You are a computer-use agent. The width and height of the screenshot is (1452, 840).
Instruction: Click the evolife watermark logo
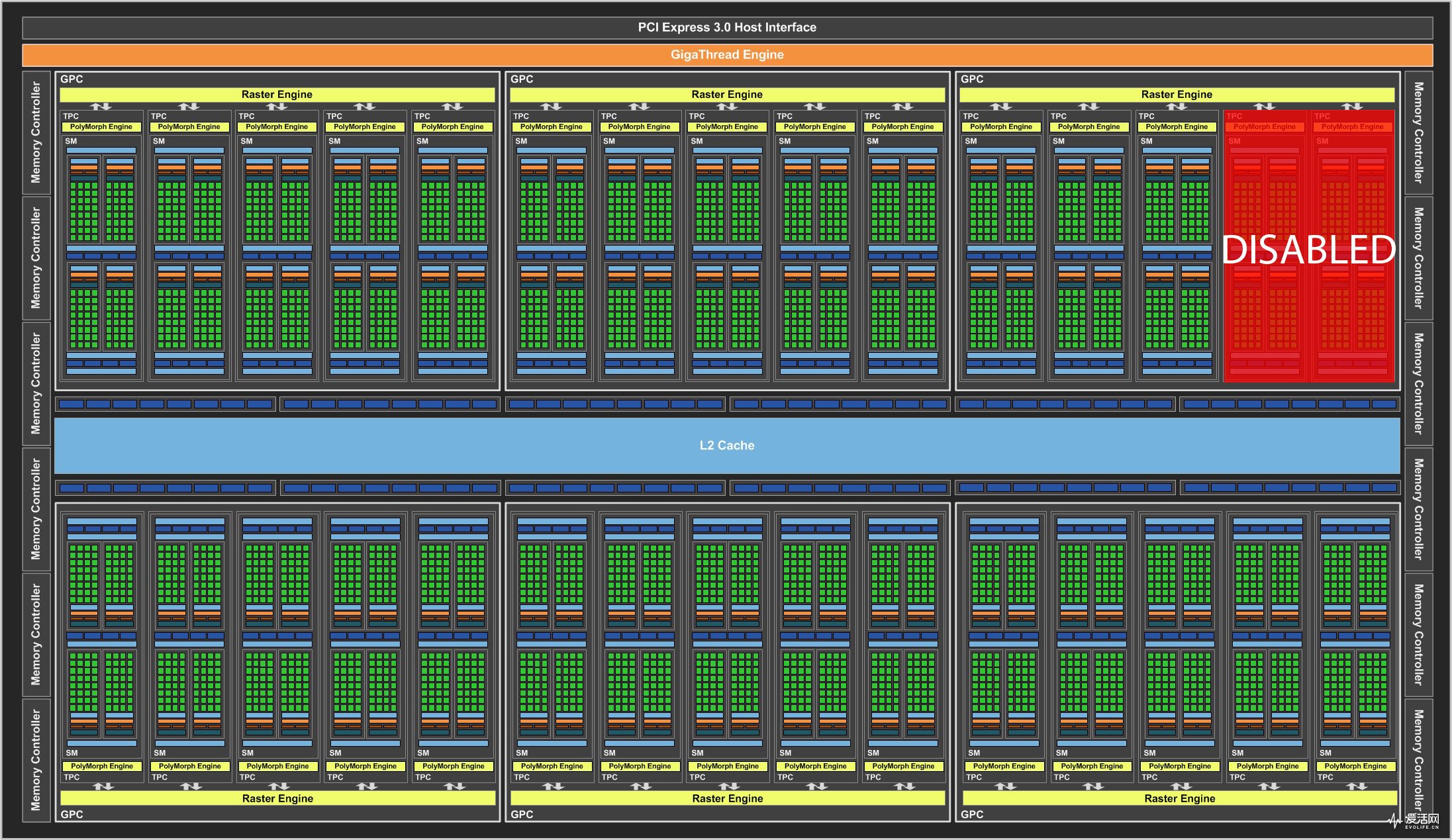1414,821
